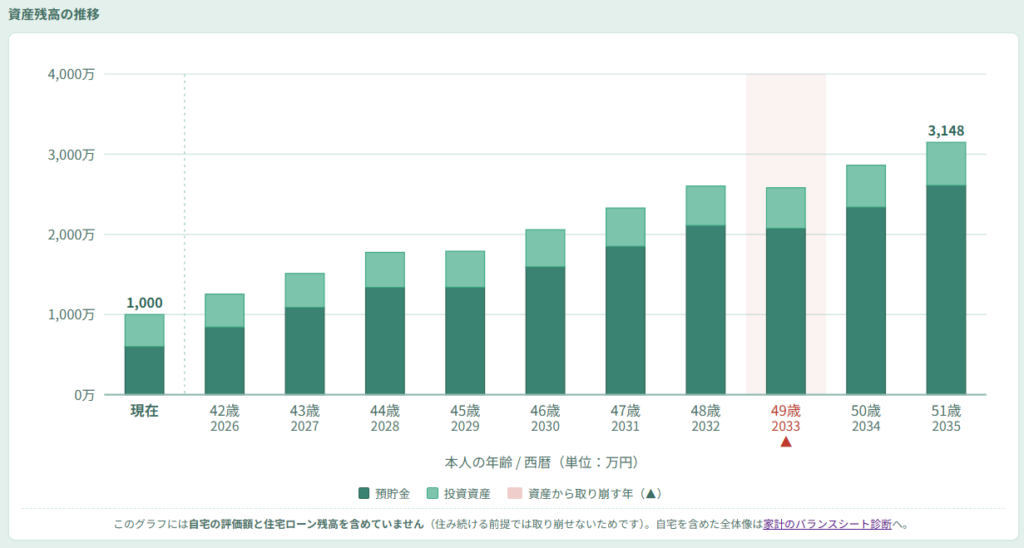The width and height of the screenshot is (1024, 548).
Task: Click the 0万 y-axis label
Action: (84, 395)
